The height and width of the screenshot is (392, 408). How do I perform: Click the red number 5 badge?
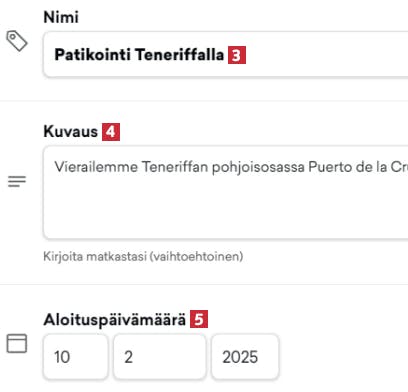199,319
